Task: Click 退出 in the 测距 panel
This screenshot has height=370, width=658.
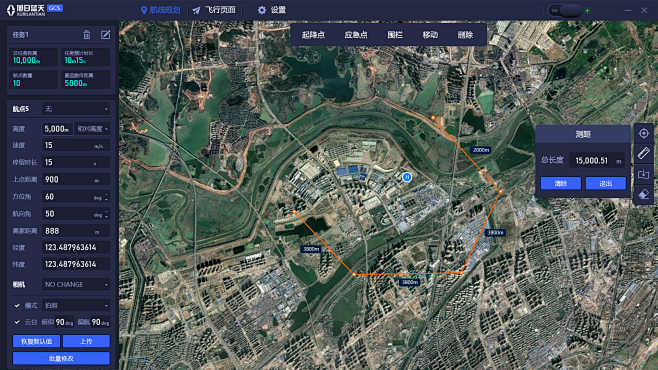Action: (x=606, y=183)
